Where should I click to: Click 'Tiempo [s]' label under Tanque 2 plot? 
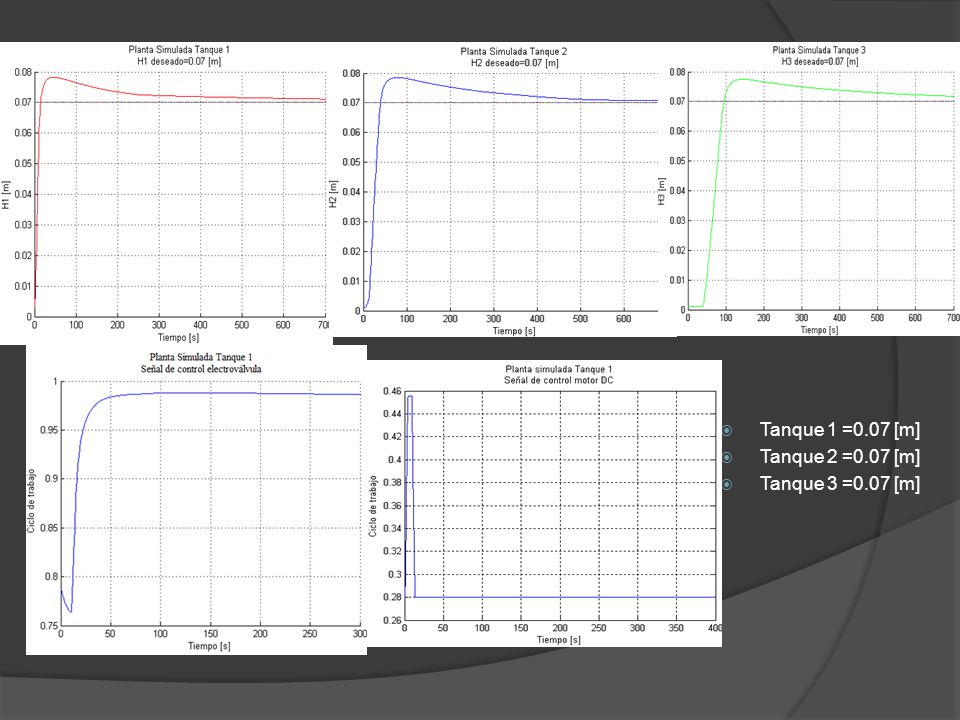tap(514, 331)
